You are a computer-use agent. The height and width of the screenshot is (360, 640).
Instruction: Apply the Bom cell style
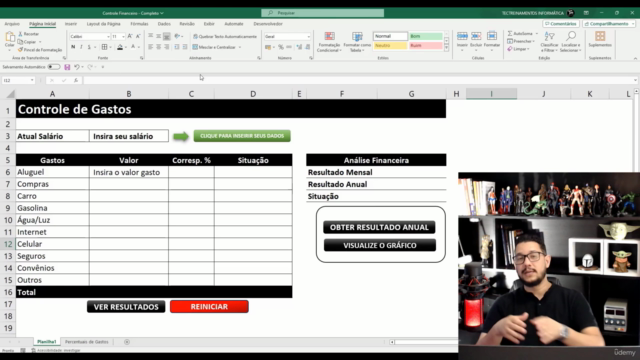click(x=425, y=36)
